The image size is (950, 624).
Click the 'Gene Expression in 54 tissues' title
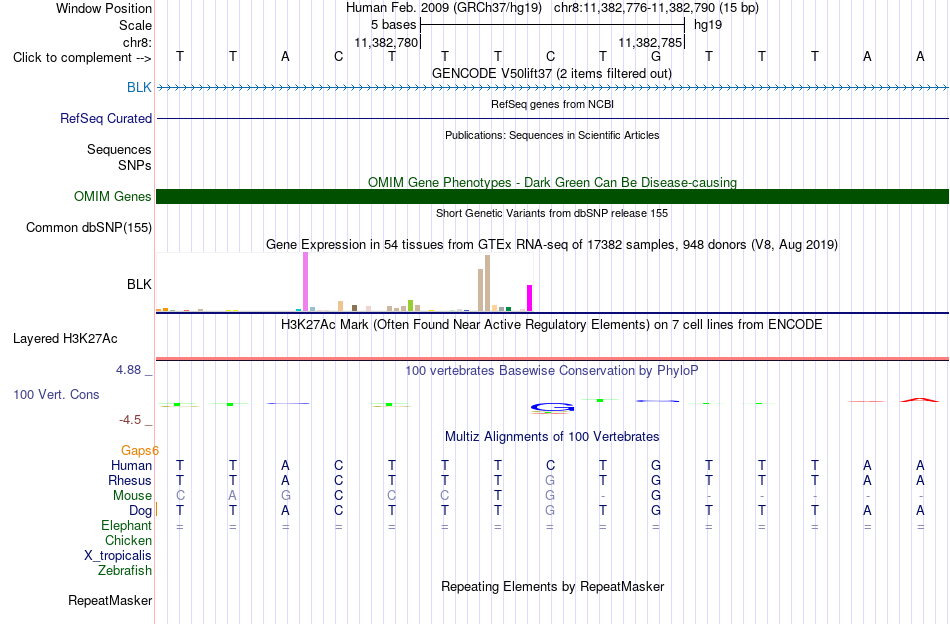(x=552, y=245)
